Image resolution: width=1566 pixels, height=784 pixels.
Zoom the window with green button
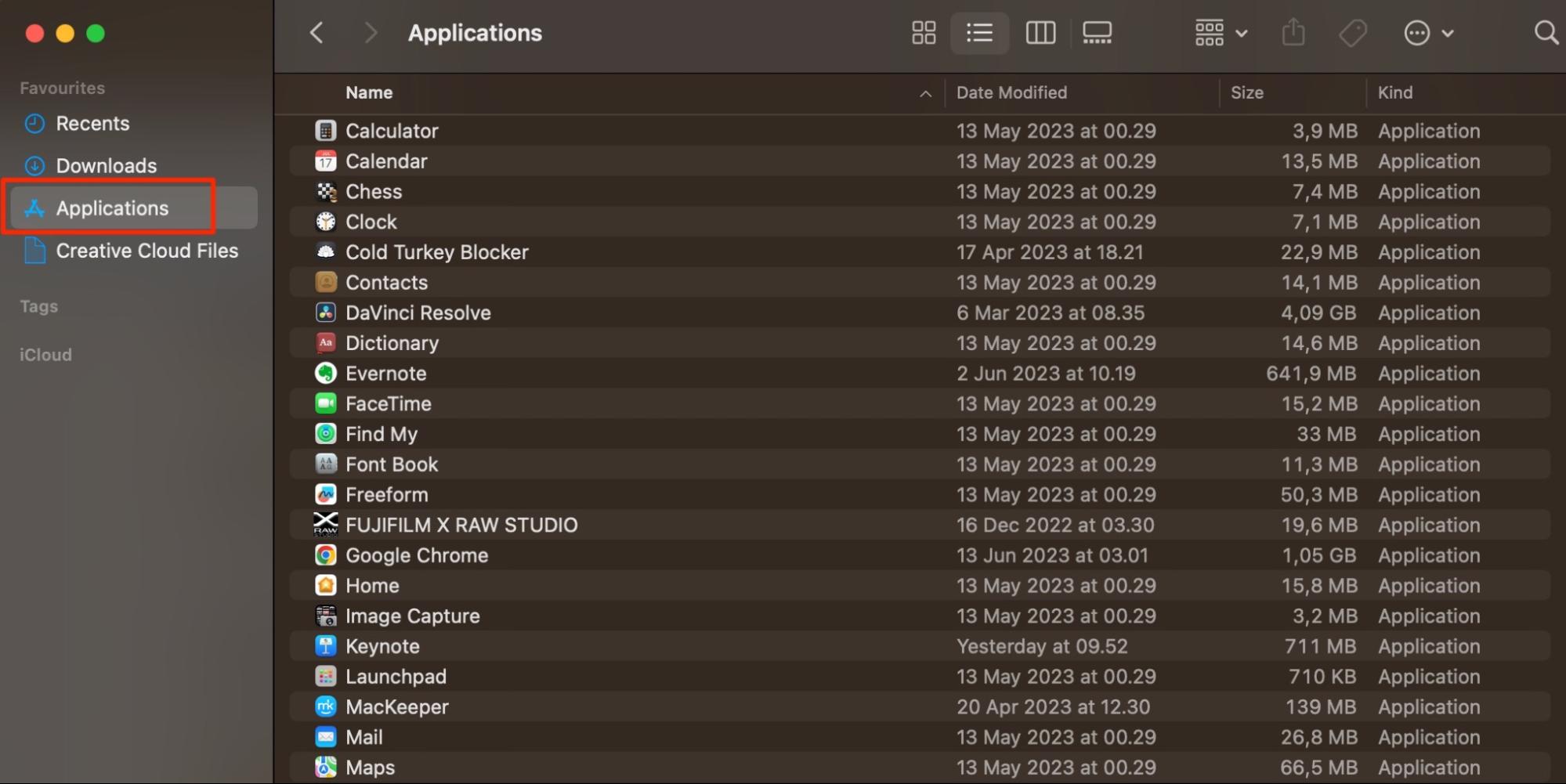(x=96, y=33)
